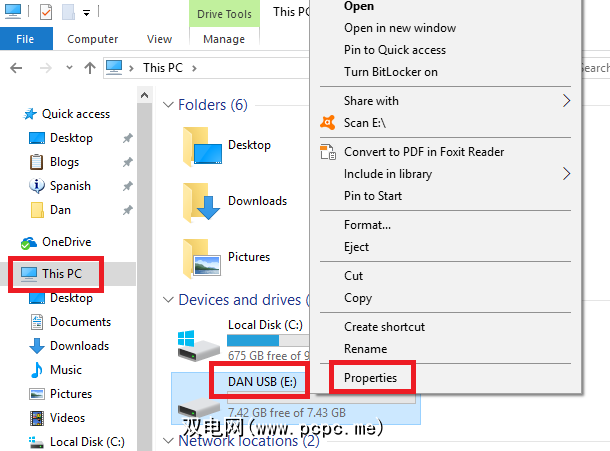Switch to the View ribbon tab
Screen dimensions: 610x451
point(160,39)
